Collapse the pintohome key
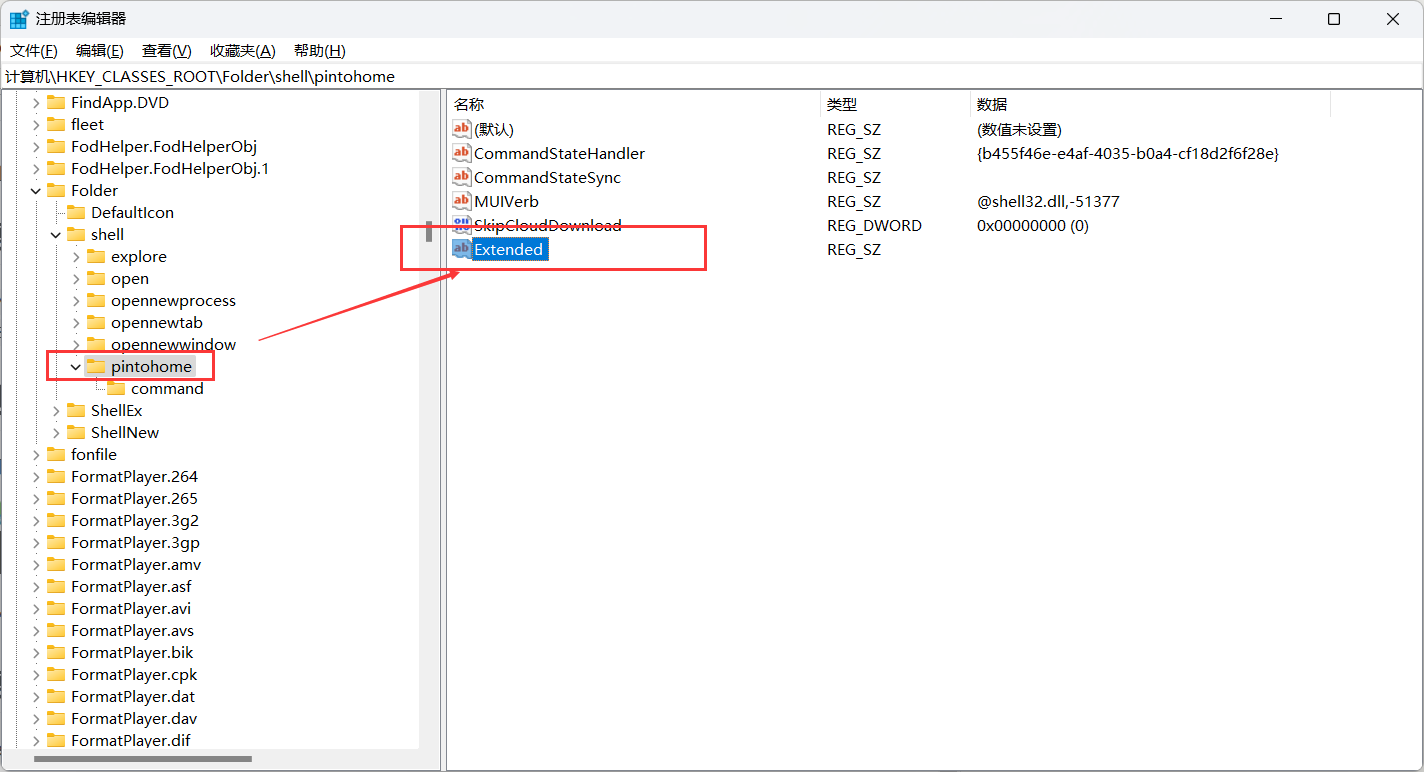The width and height of the screenshot is (1424, 772). click(x=76, y=366)
